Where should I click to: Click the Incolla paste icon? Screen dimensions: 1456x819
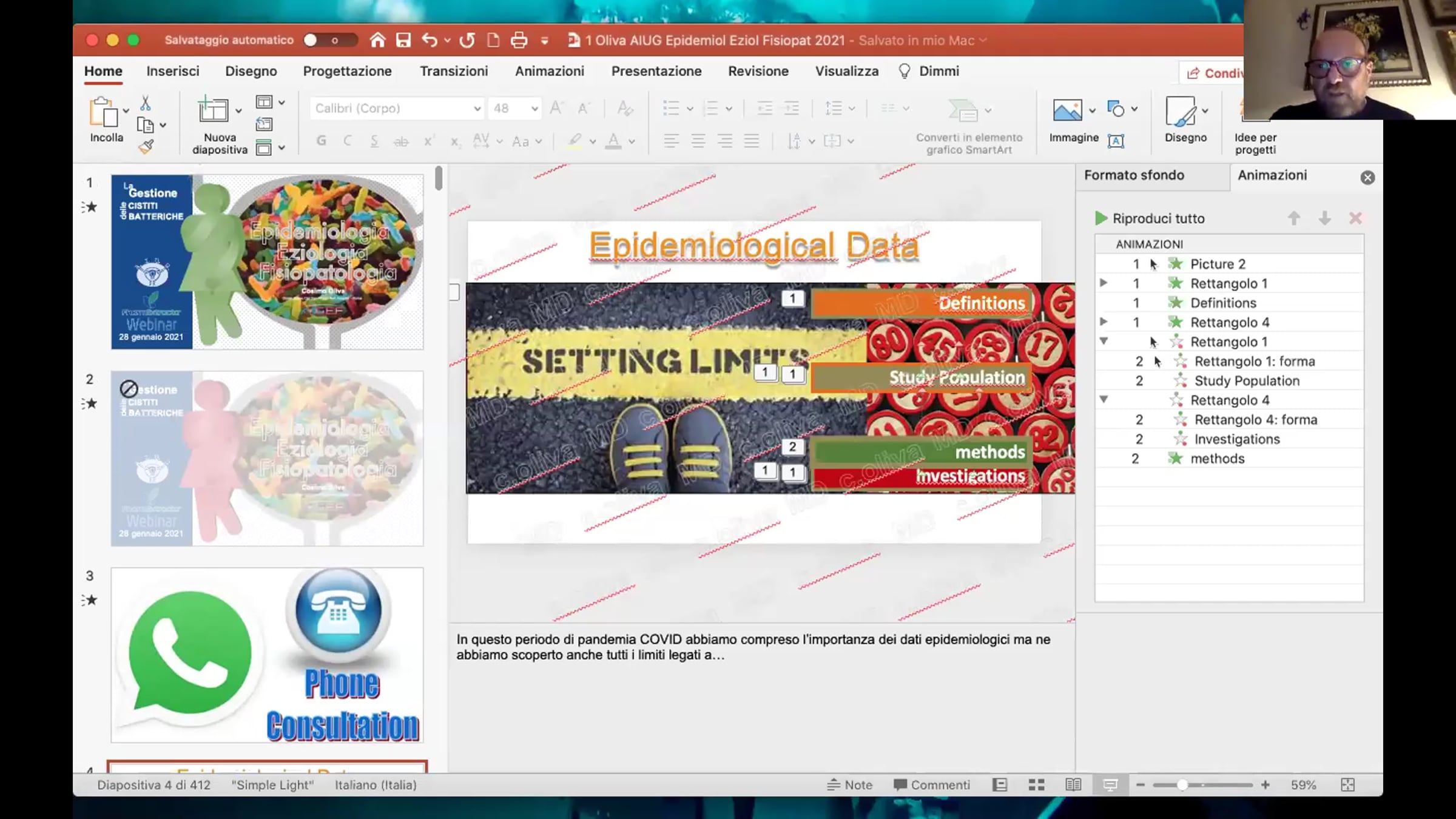click(x=104, y=112)
